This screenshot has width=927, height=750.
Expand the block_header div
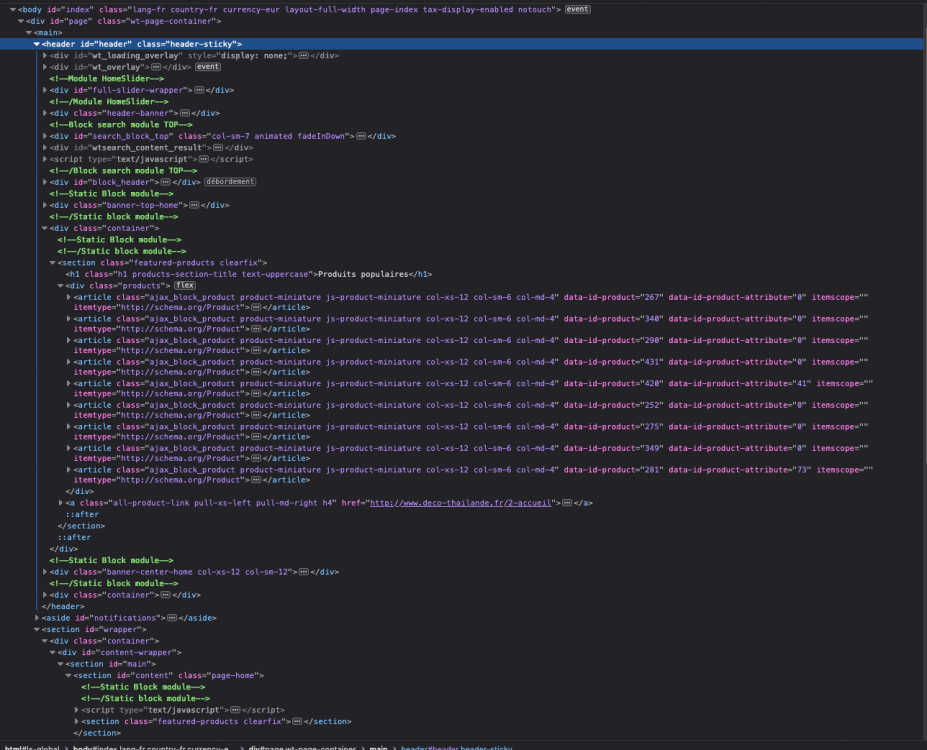click(45, 182)
